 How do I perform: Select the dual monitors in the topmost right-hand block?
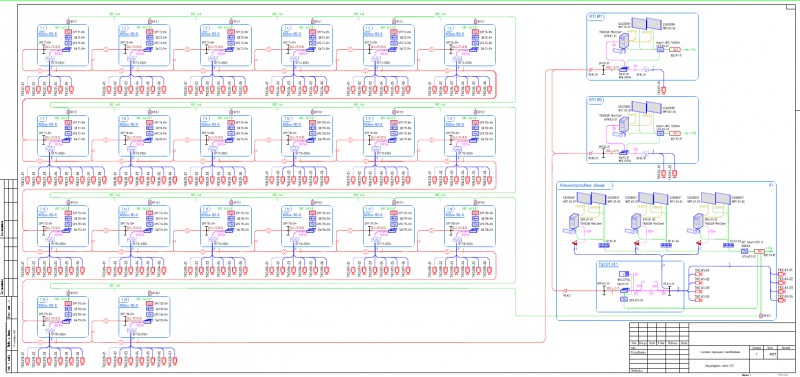[646, 23]
